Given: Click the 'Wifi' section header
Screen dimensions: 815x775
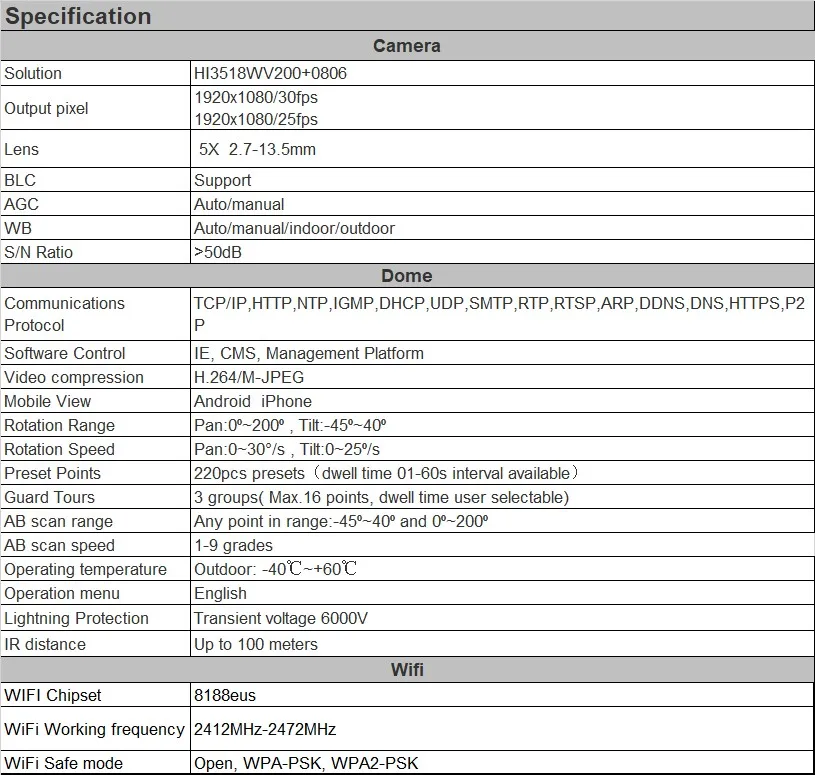Looking at the screenshot, I should 407,669.
